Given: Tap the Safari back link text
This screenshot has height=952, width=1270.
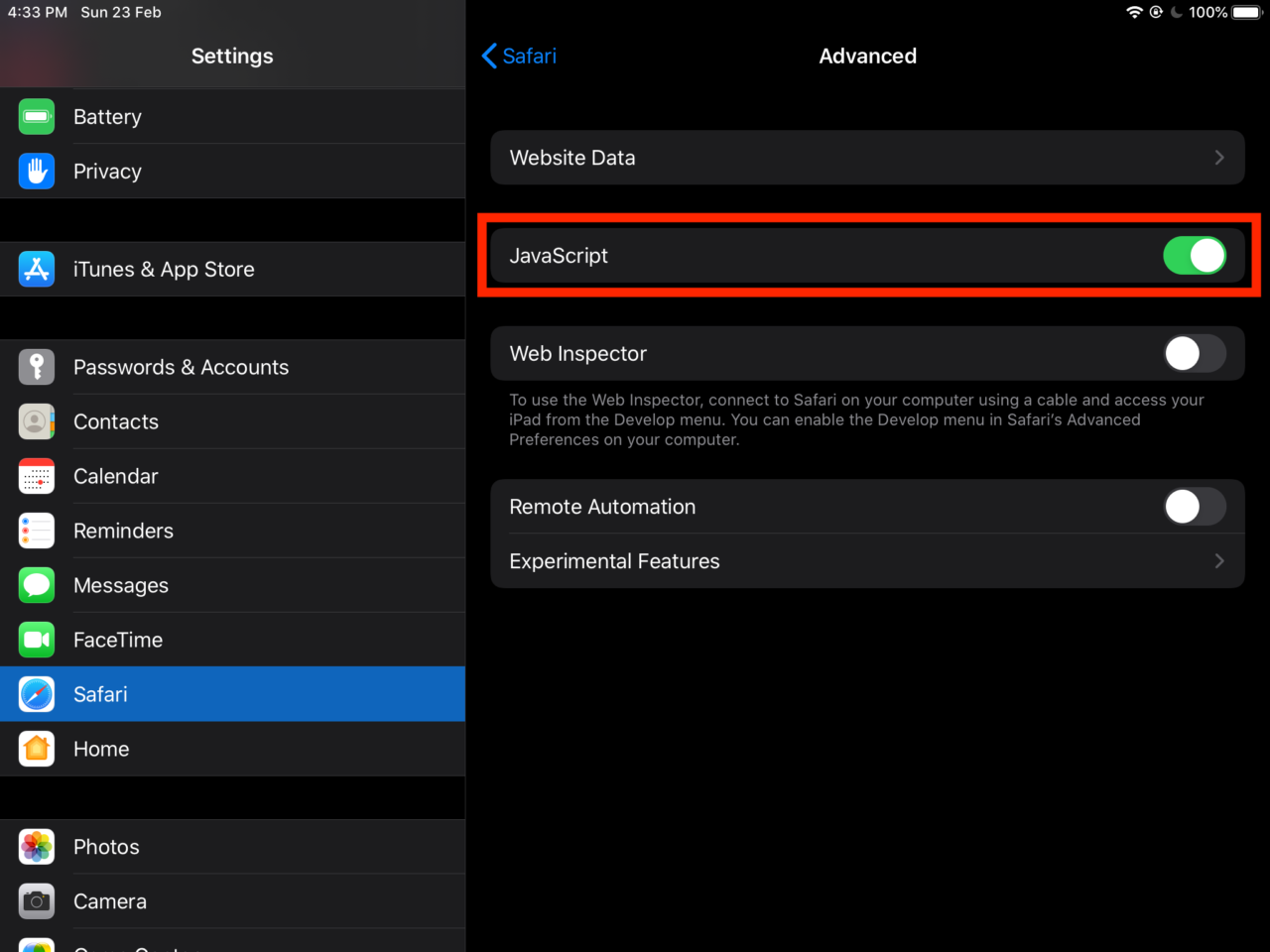Looking at the screenshot, I should tap(529, 57).
